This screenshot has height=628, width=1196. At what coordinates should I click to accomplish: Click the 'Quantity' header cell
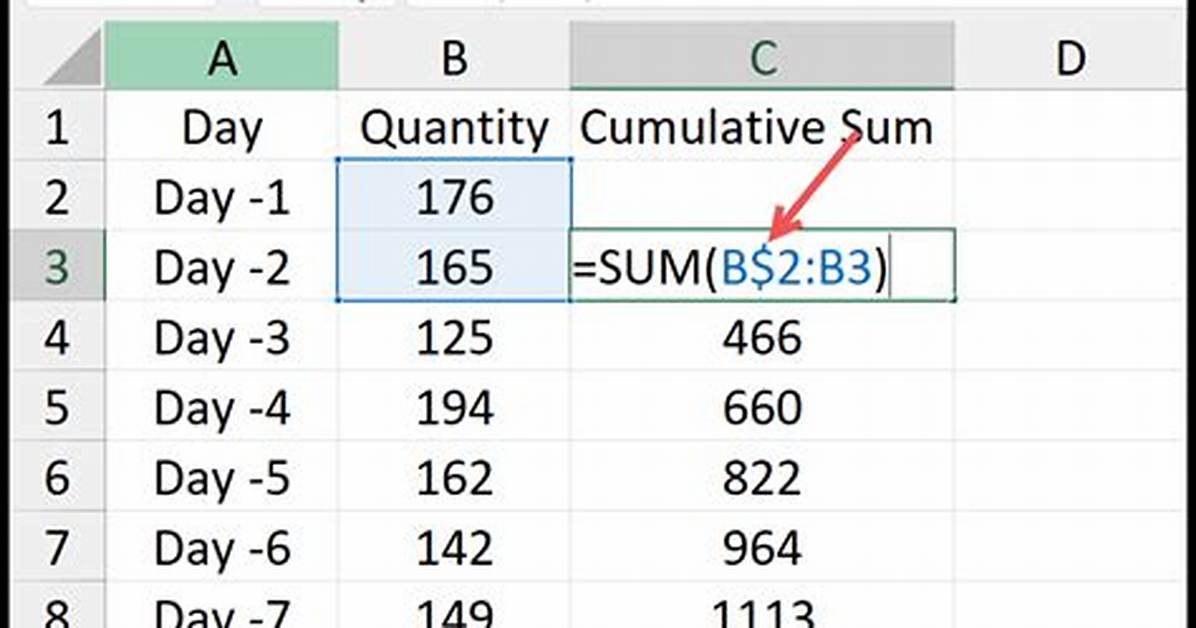tap(454, 126)
